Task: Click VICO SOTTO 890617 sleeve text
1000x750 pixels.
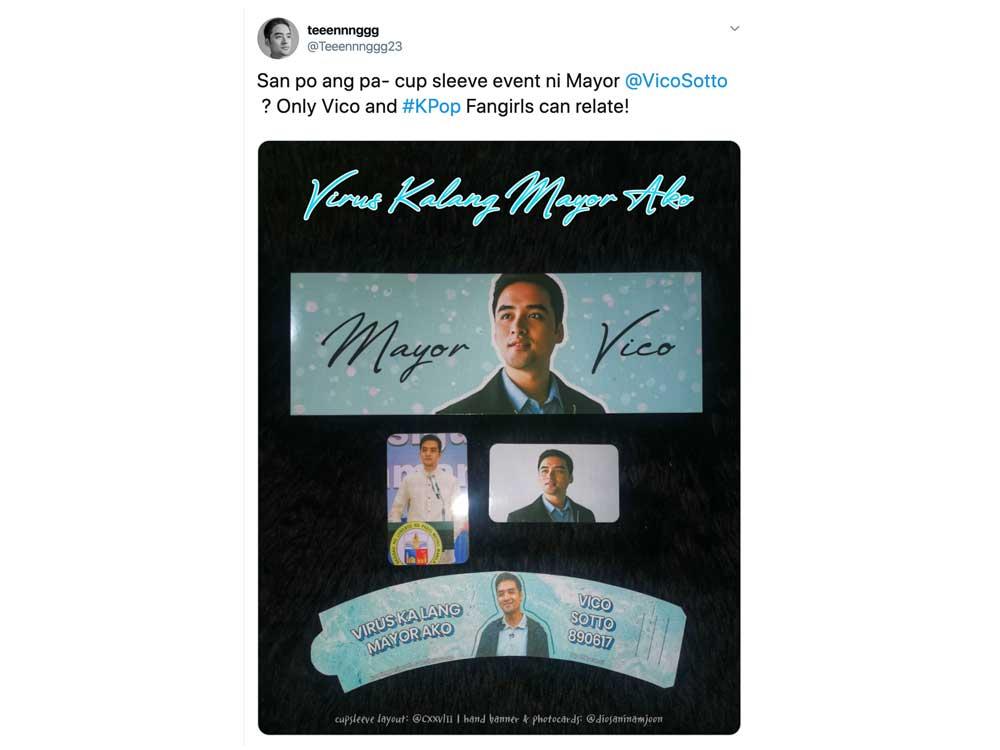Action: tap(592, 621)
